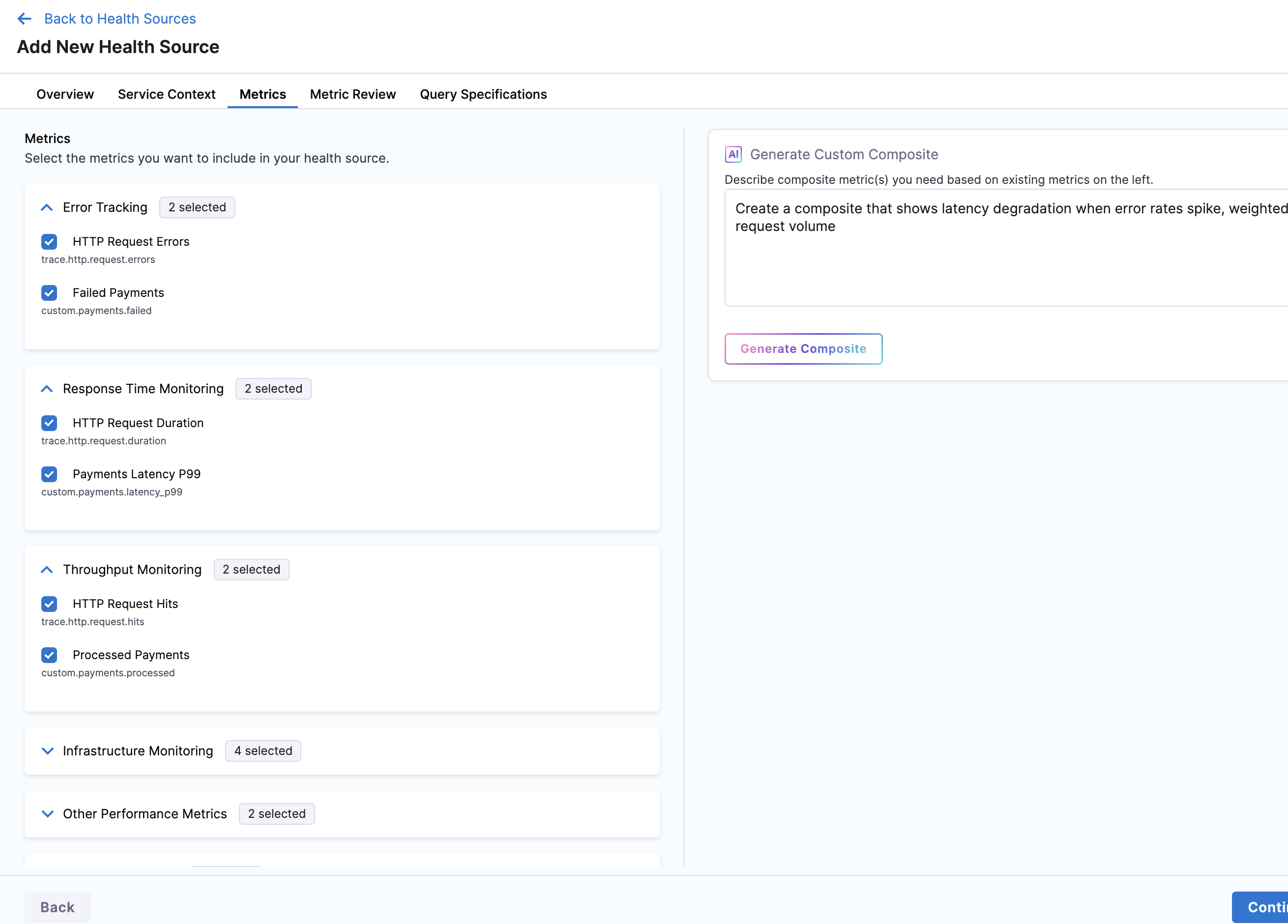The width and height of the screenshot is (1288, 924).
Task: Click the Error Tracking 2 selected badge
Action: (x=197, y=207)
